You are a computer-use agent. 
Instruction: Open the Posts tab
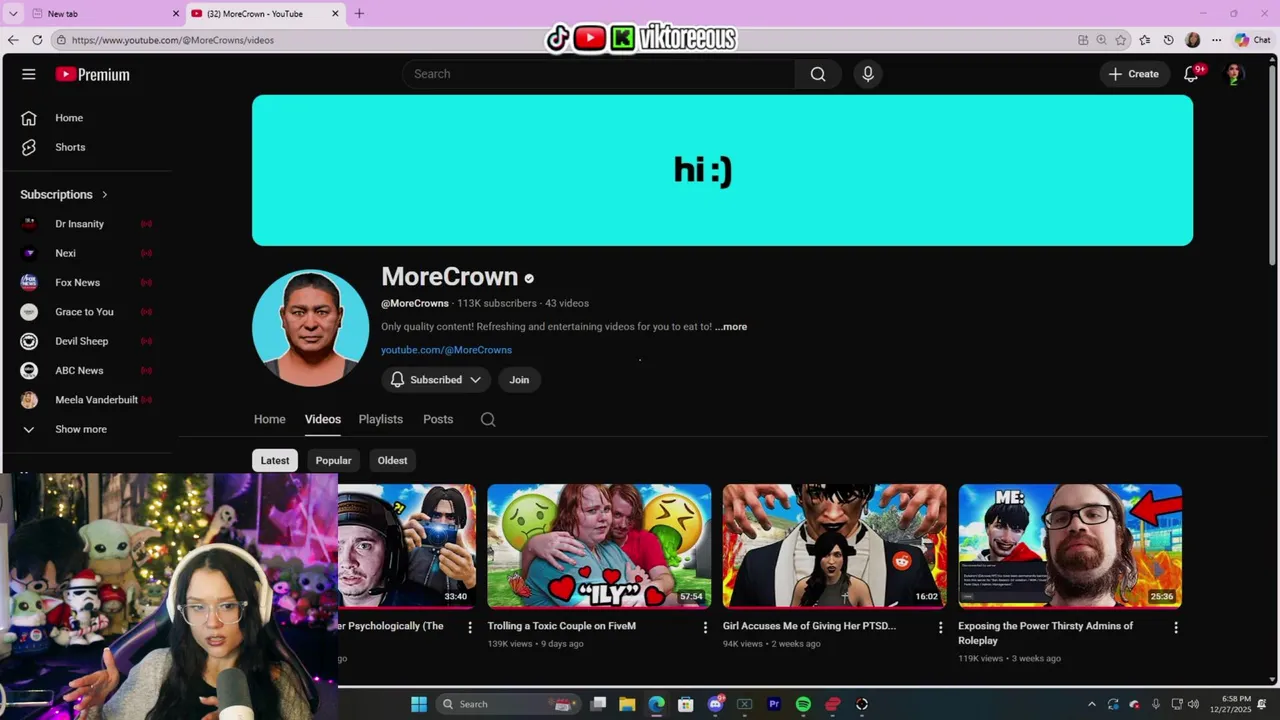pyautogui.click(x=438, y=419)
